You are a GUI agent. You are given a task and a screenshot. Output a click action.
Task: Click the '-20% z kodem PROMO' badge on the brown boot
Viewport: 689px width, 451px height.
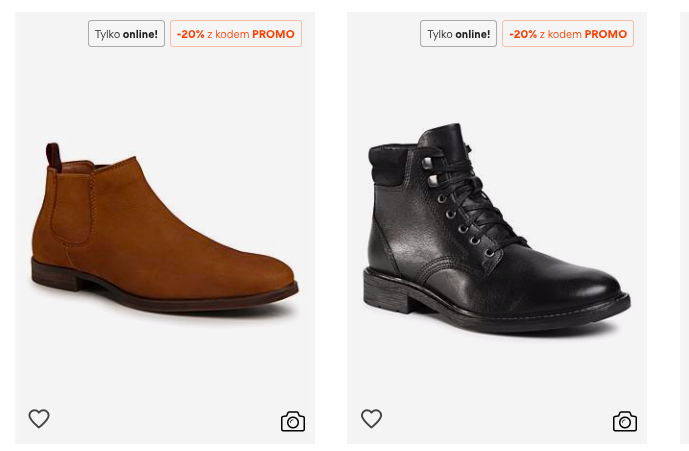tap(236, 34)
